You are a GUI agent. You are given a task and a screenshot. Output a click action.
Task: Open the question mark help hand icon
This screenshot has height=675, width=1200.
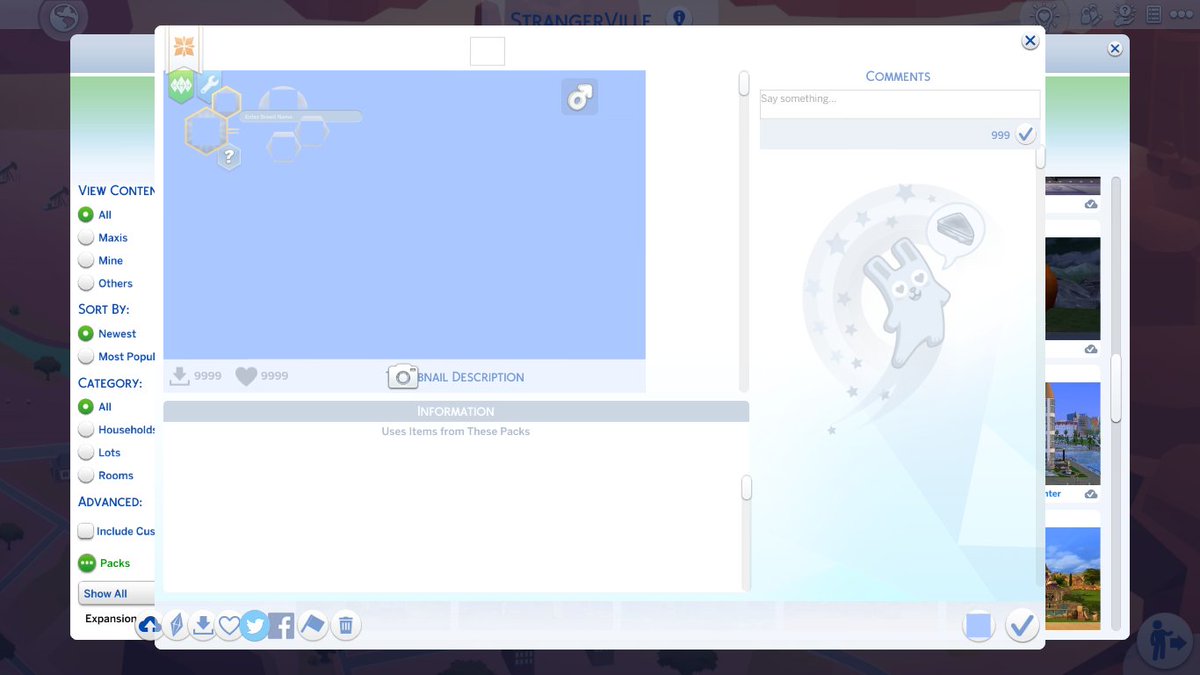1123,14
